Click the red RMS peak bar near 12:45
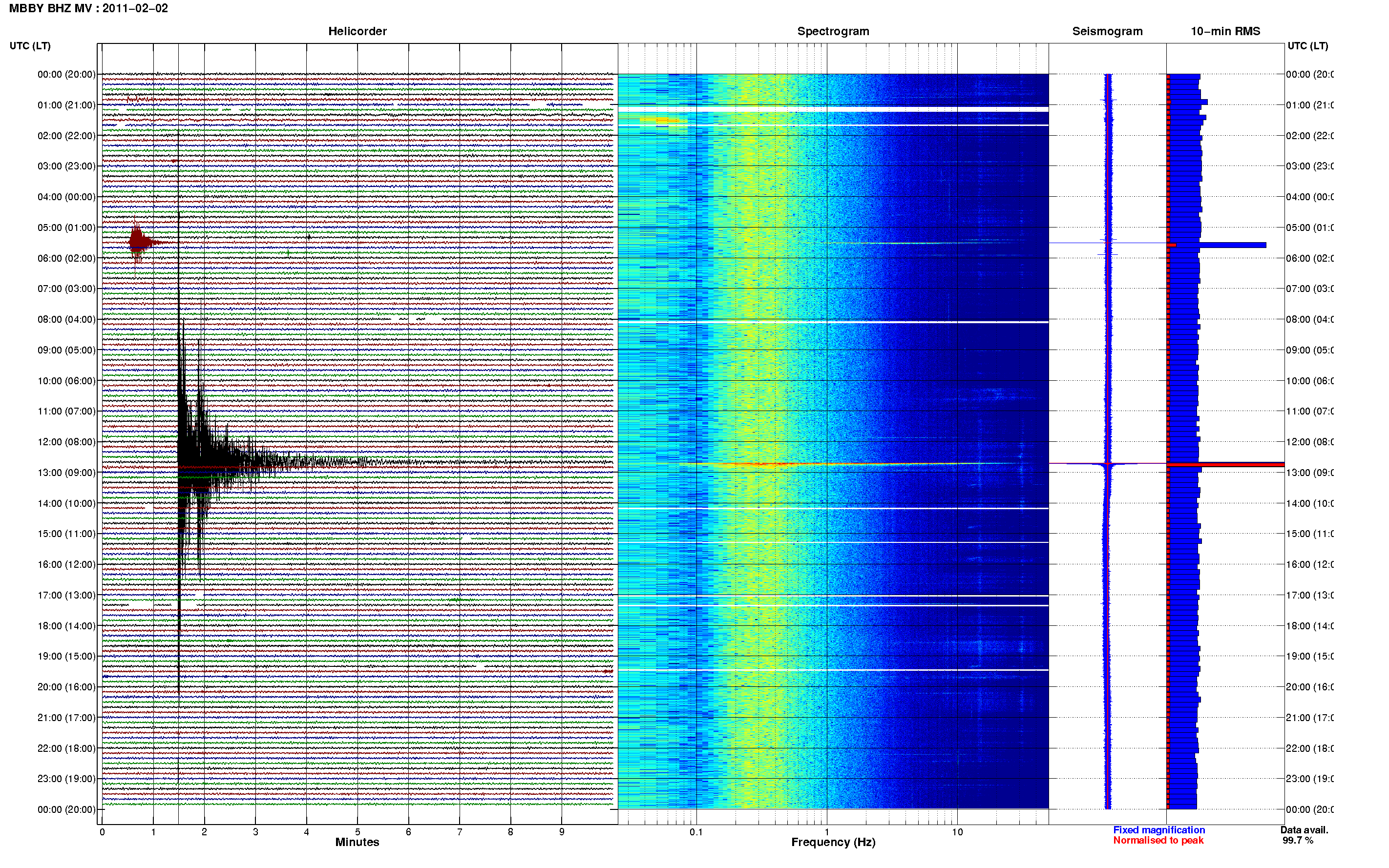This screenshot has width=1389, height=868. click(x=1225, y=464)
